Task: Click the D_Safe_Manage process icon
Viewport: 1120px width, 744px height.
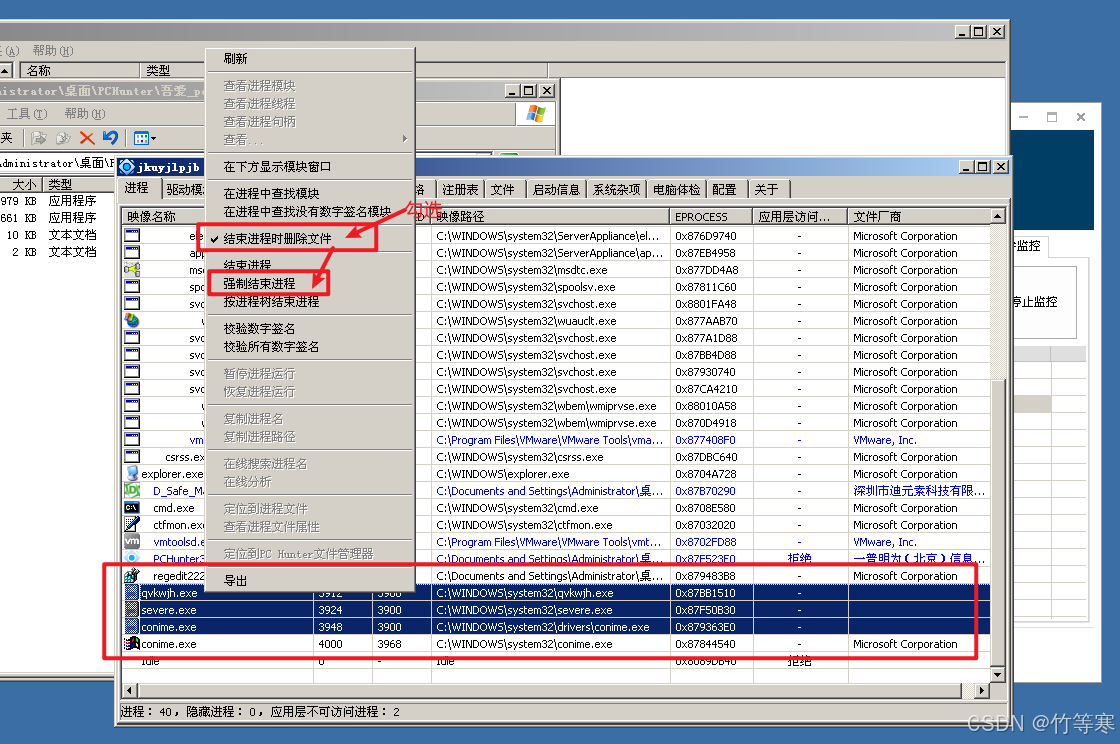Action: pyautogui.click(x=131, y=491)
